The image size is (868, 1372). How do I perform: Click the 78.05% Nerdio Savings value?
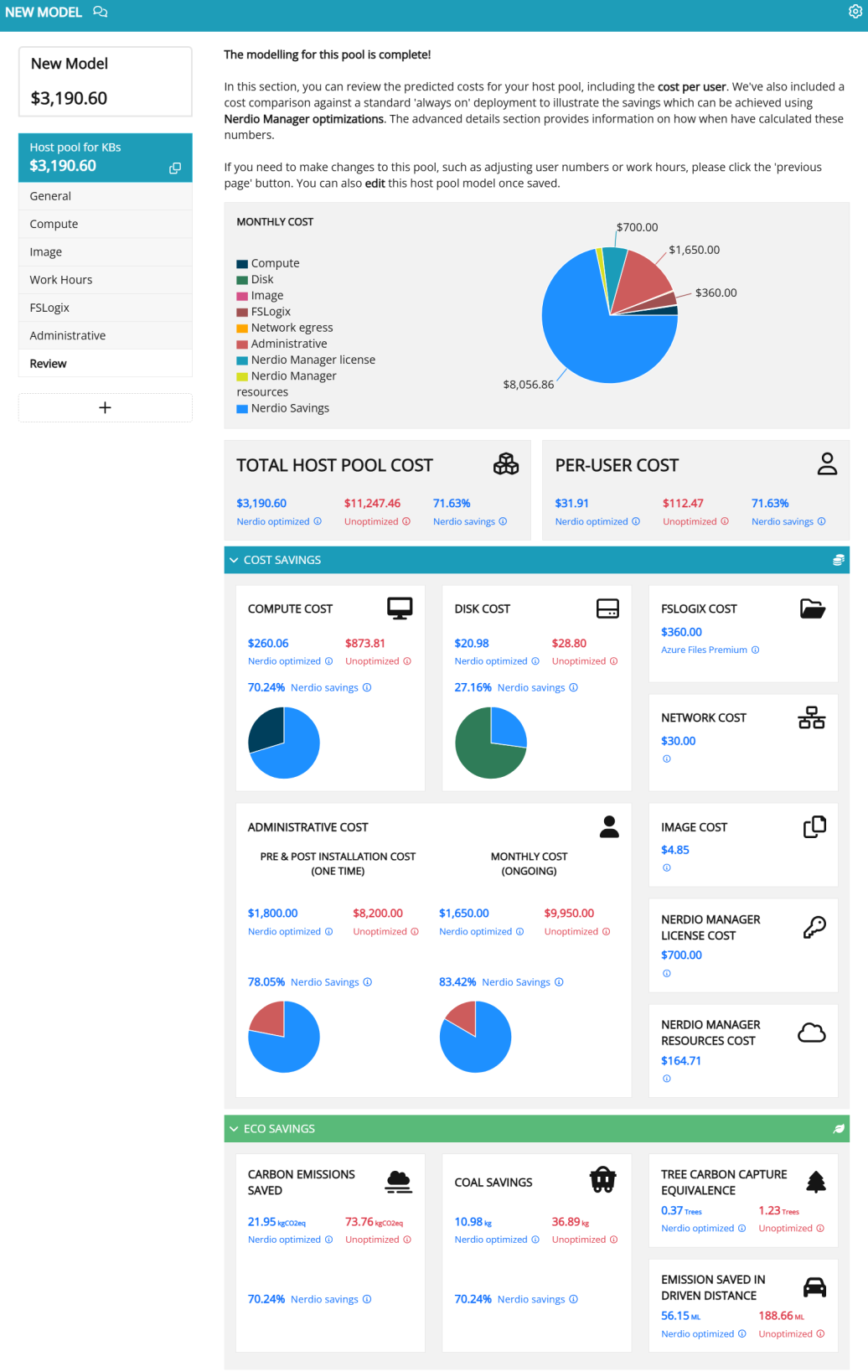point(266,981)
